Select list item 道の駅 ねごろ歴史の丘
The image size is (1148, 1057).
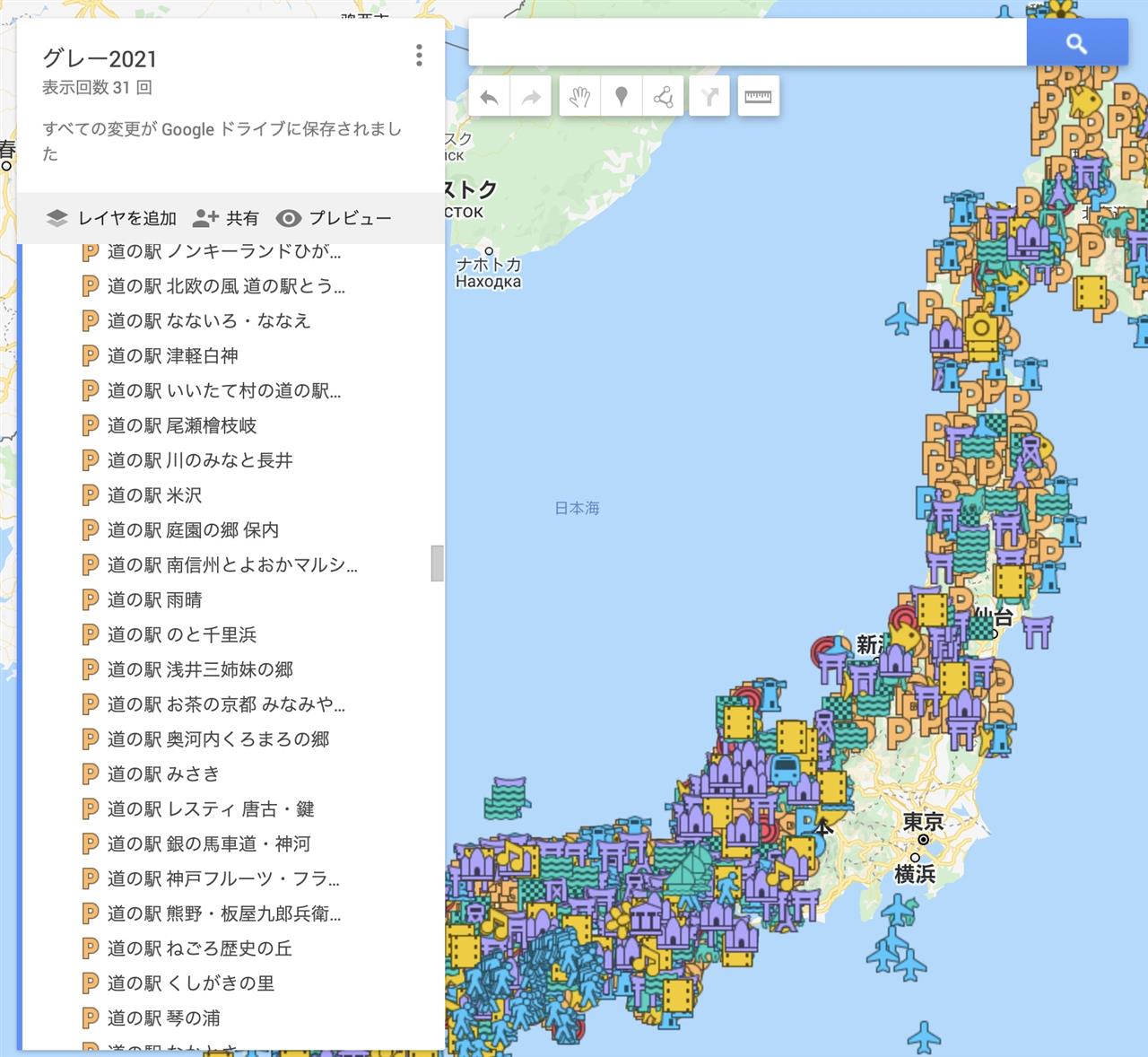tap(199, 948)
